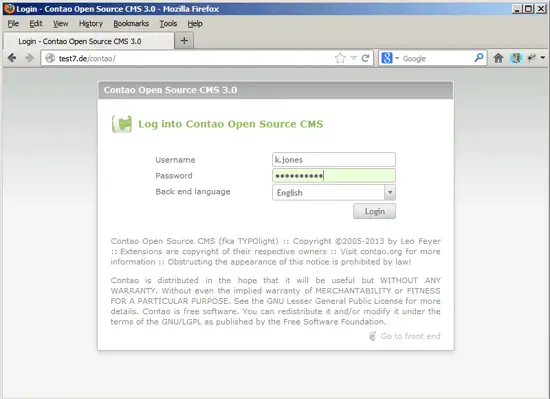Click the add-on icon at the toolbar's right end
Image resolution: width=550 pixels, height=399 pixels.
[x=532, y=58]
